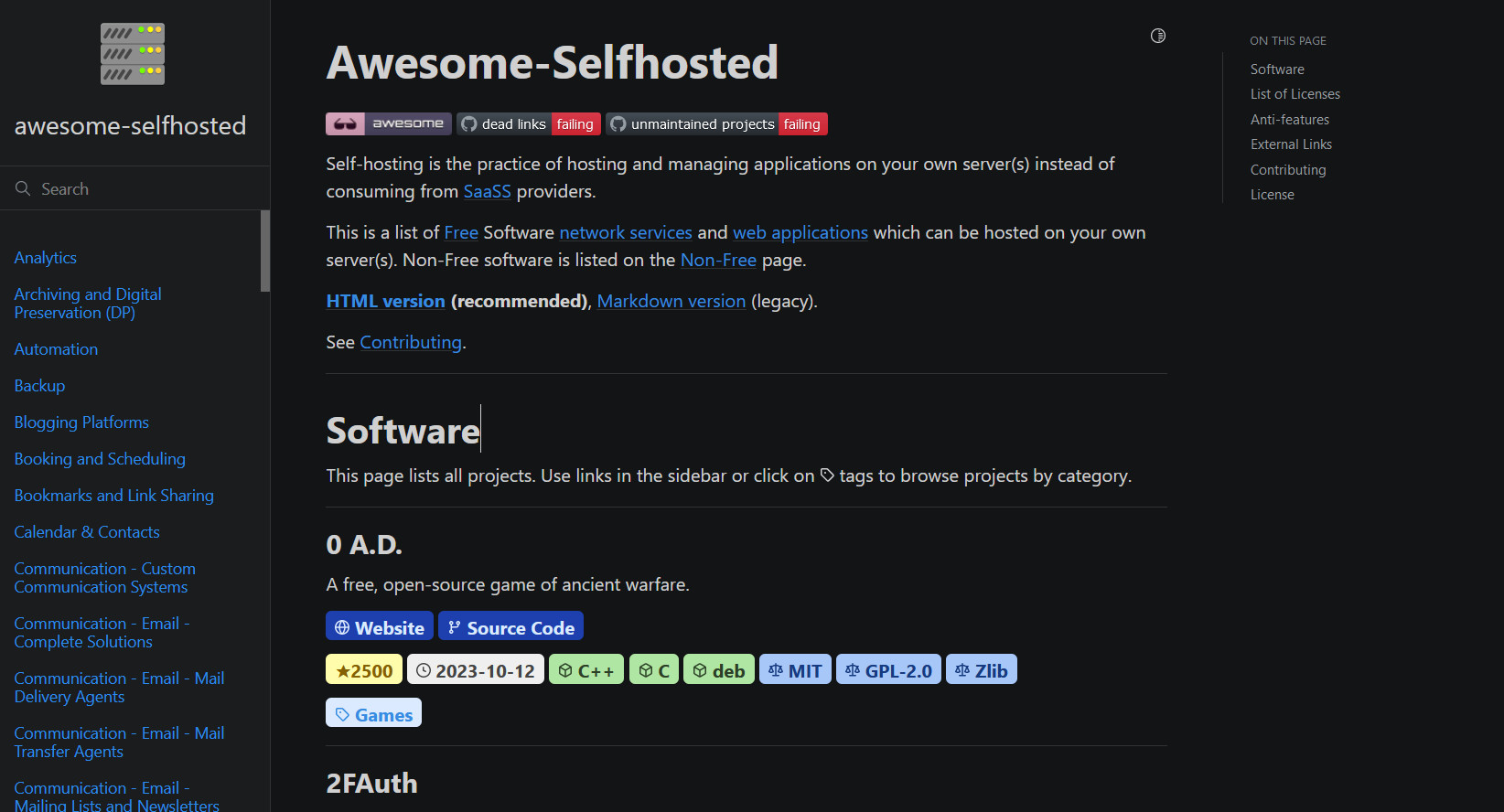Viewport: 1504px width, 812px height.
Task: Click the GPL-2.0 license badge
Action: coord(888,669)
